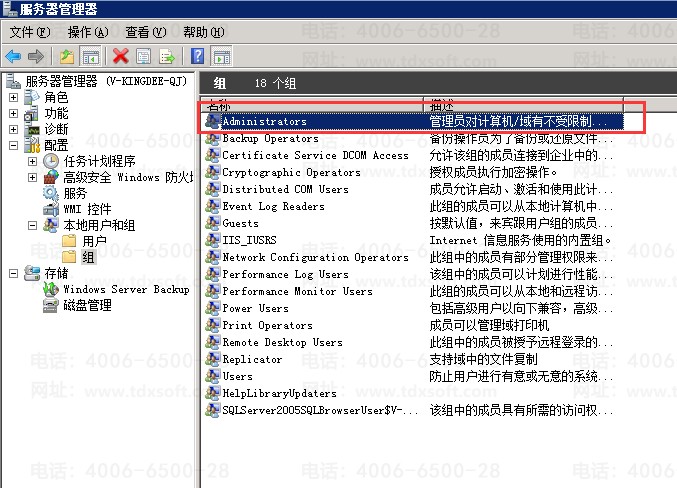This screenshot has height=488, width=677.
Task: Open the 文件(F) menu
Action: (30, 32)
